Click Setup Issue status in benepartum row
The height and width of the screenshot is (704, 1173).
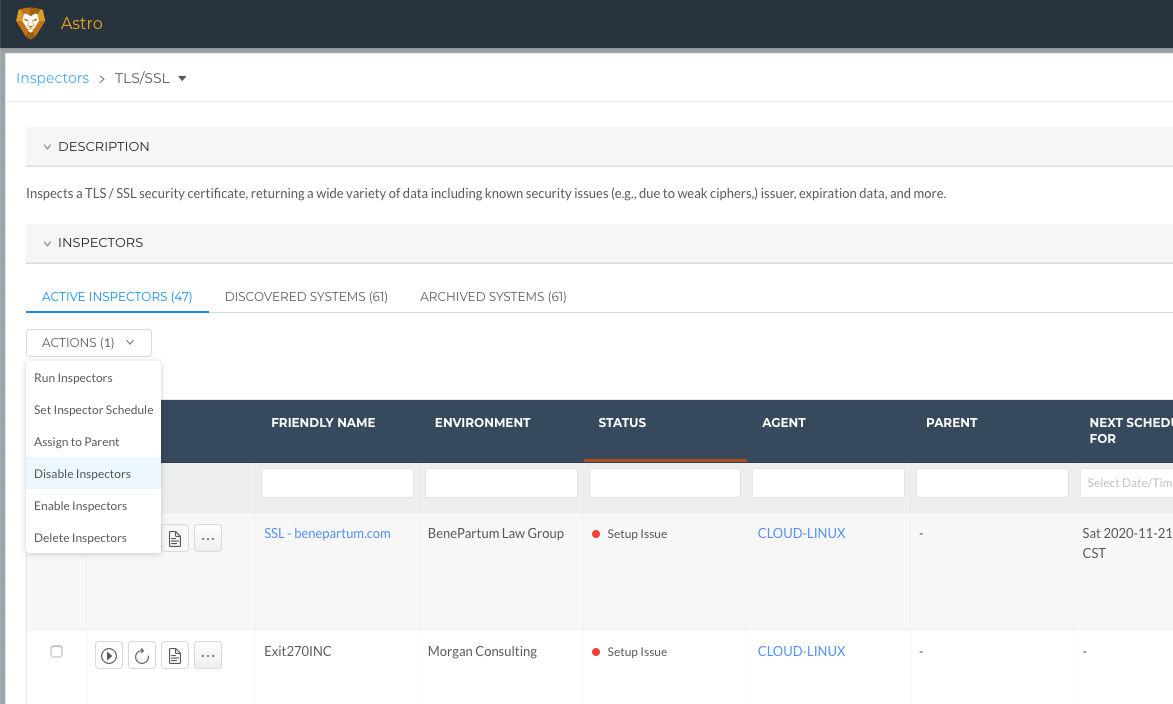tap(629, 534)
